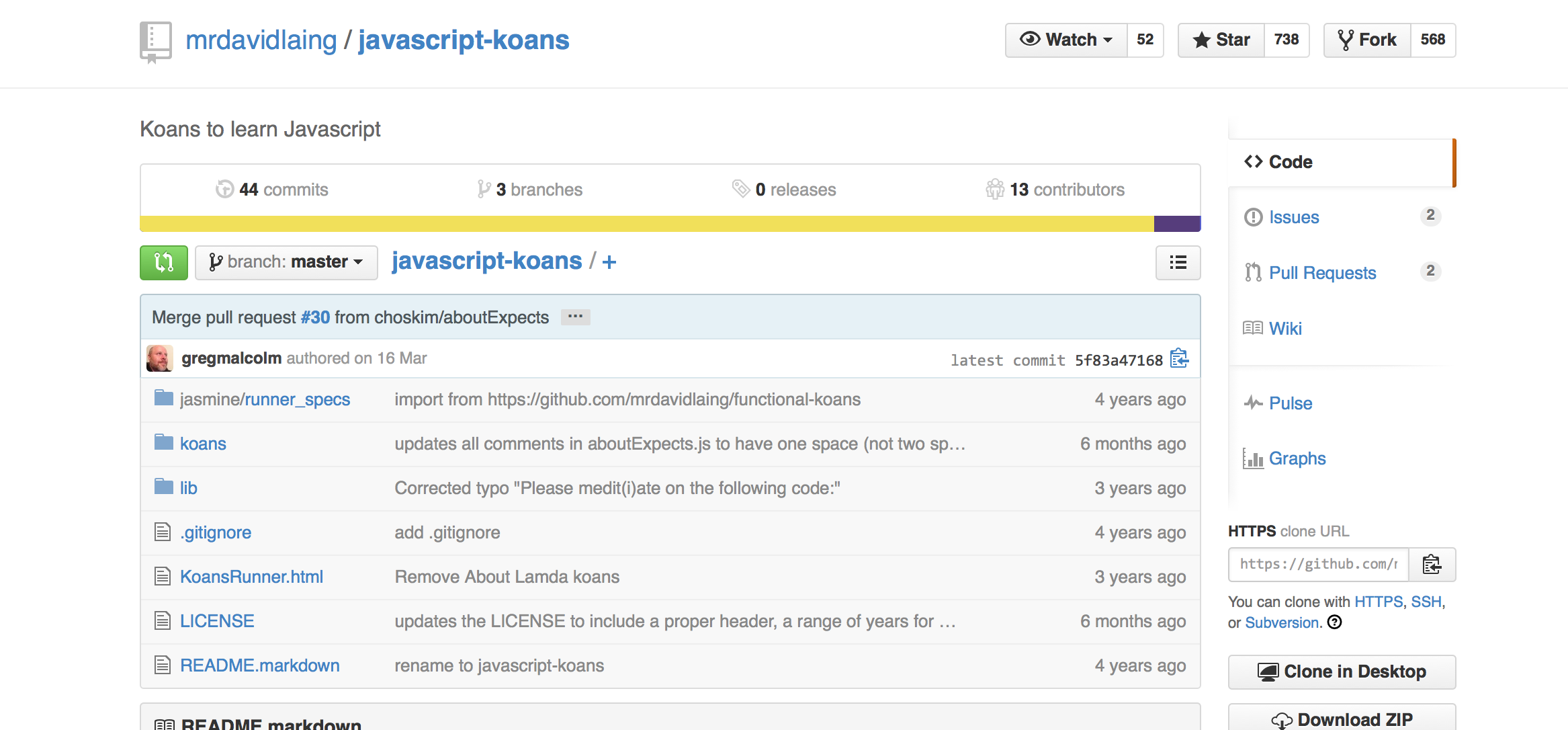Viewport: 1568px width, 730px height.
Task: Open the branch: master dropdown
Action: (x=286, y=262)
